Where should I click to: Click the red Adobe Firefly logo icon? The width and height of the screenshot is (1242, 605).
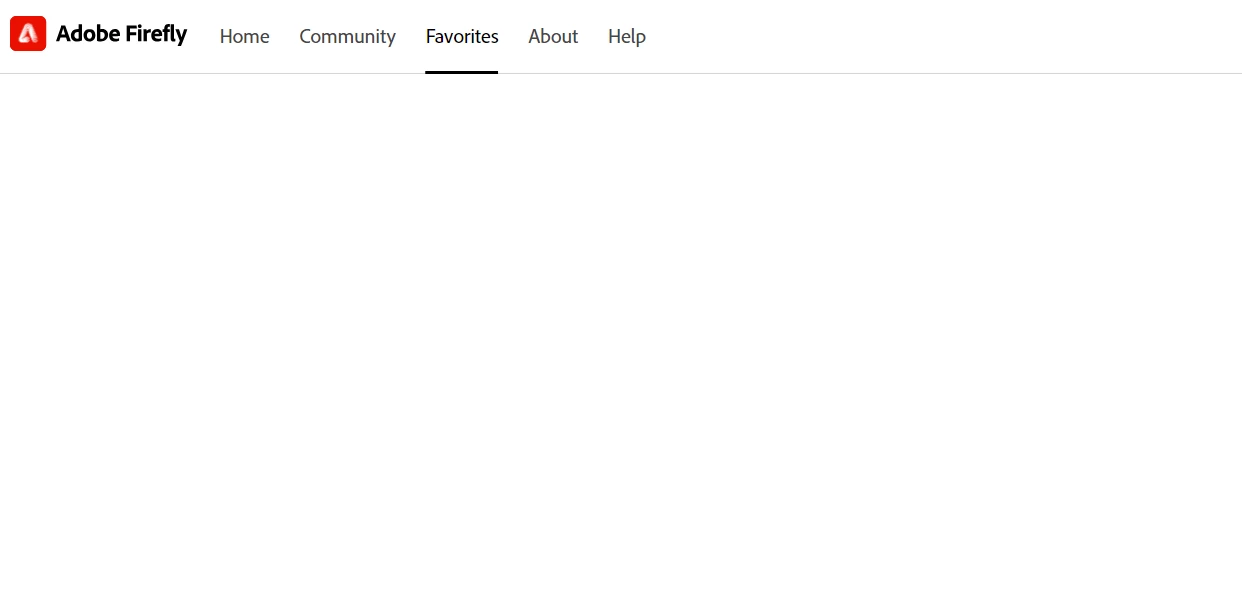pos(28,34)
